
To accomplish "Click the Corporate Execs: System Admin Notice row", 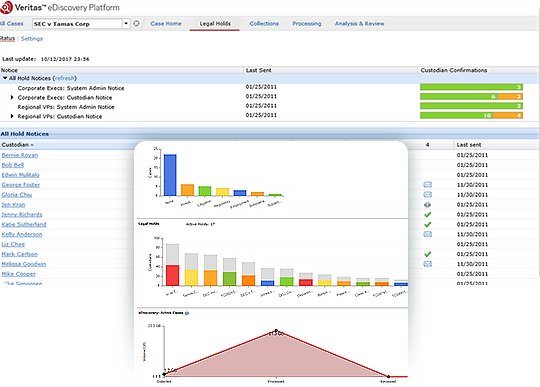I will click(x=269, y=88).
